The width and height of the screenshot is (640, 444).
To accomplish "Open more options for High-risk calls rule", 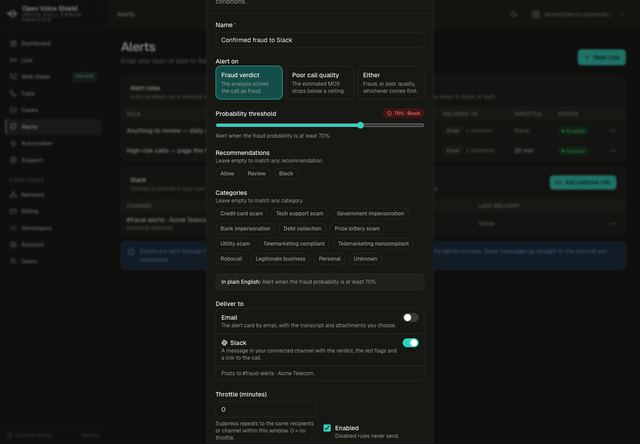I will point(613,151).
